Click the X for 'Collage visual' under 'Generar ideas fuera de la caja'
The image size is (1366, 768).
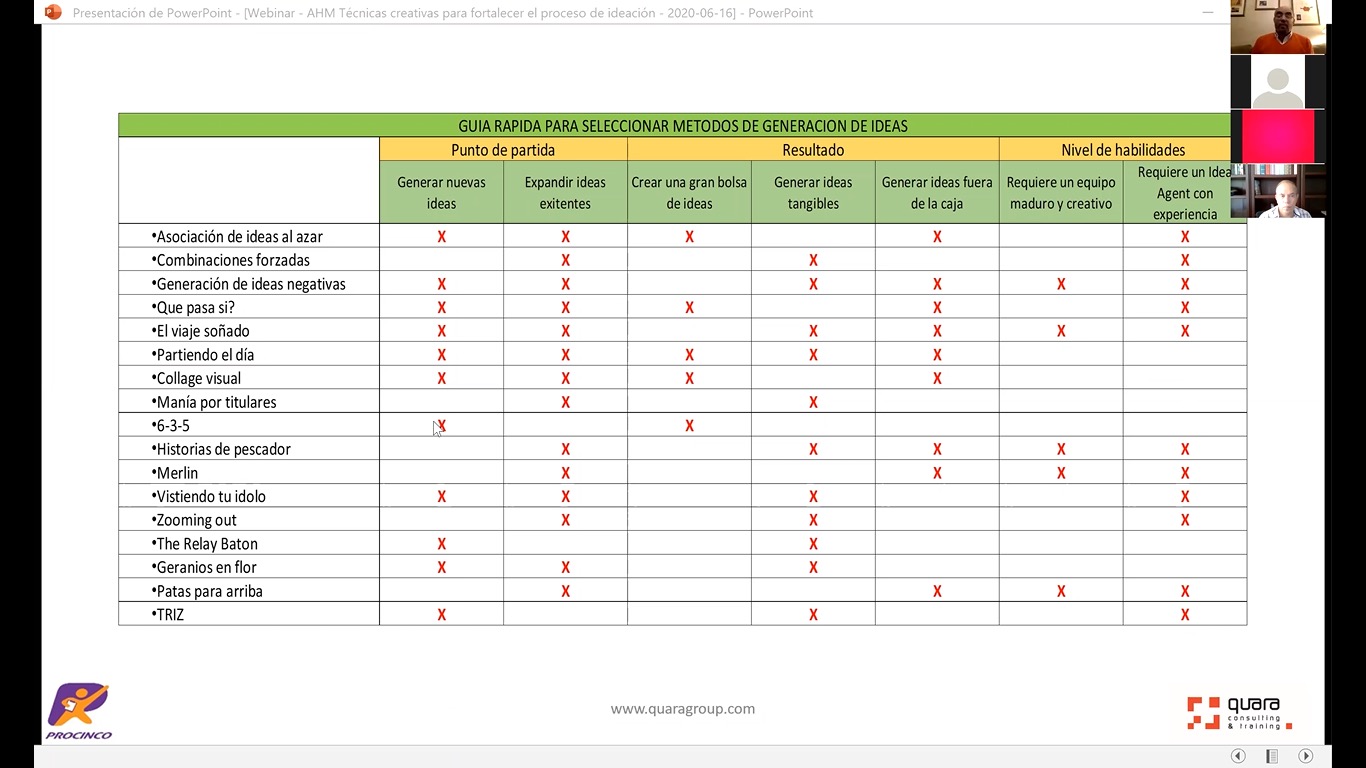click(x=937, y=379)
